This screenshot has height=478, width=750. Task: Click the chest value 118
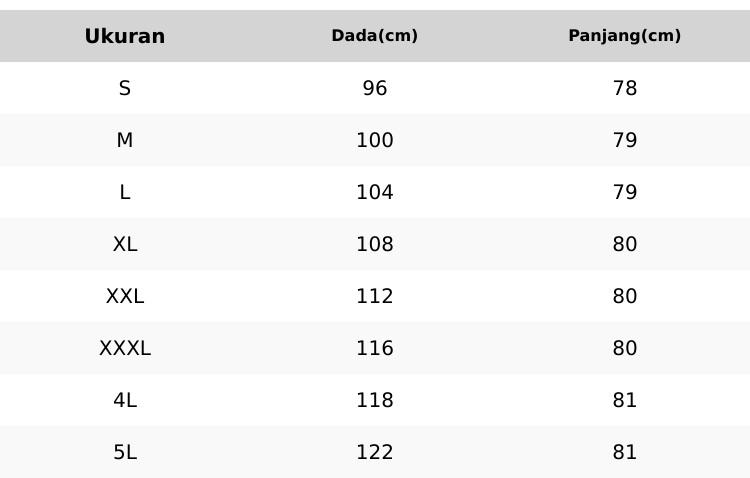[x=375, y=401]
